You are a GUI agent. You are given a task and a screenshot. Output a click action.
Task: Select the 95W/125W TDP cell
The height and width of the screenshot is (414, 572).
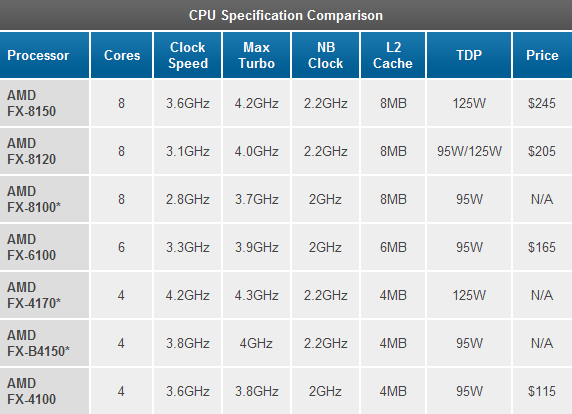(x=469, y=151)
